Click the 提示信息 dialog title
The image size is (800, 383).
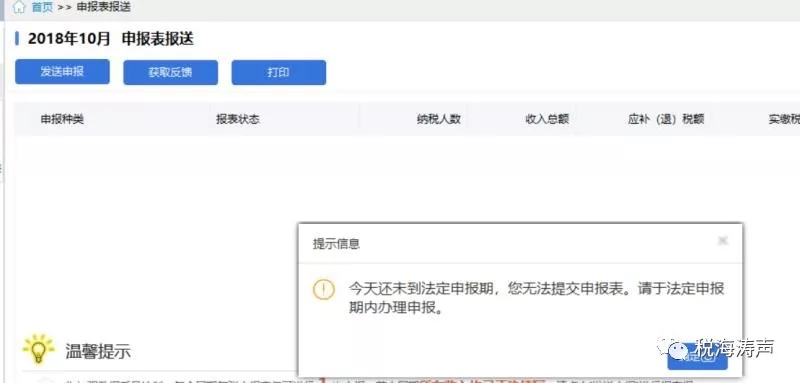(336, 244)
